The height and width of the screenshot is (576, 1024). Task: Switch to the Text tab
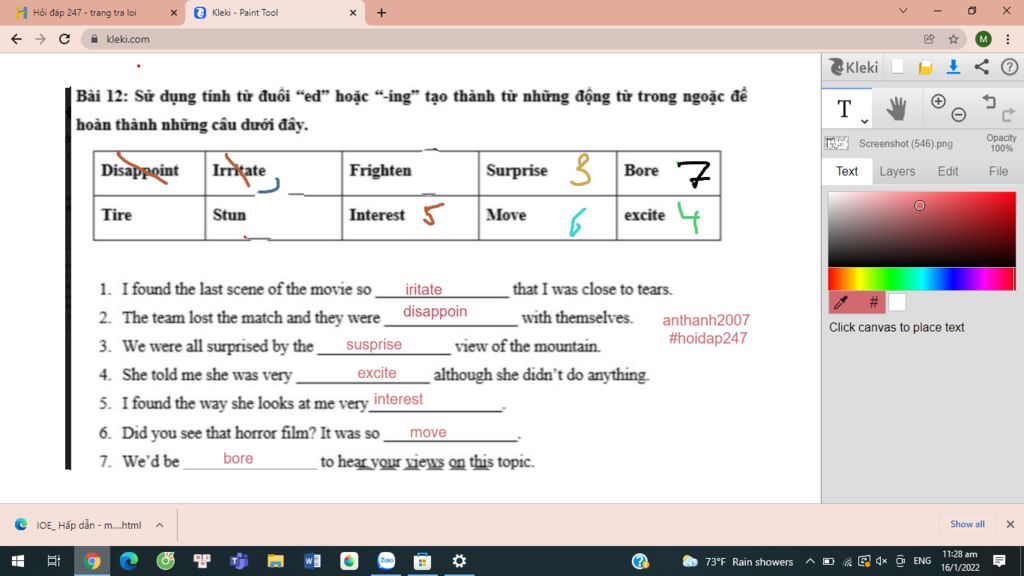click(846, 171)
